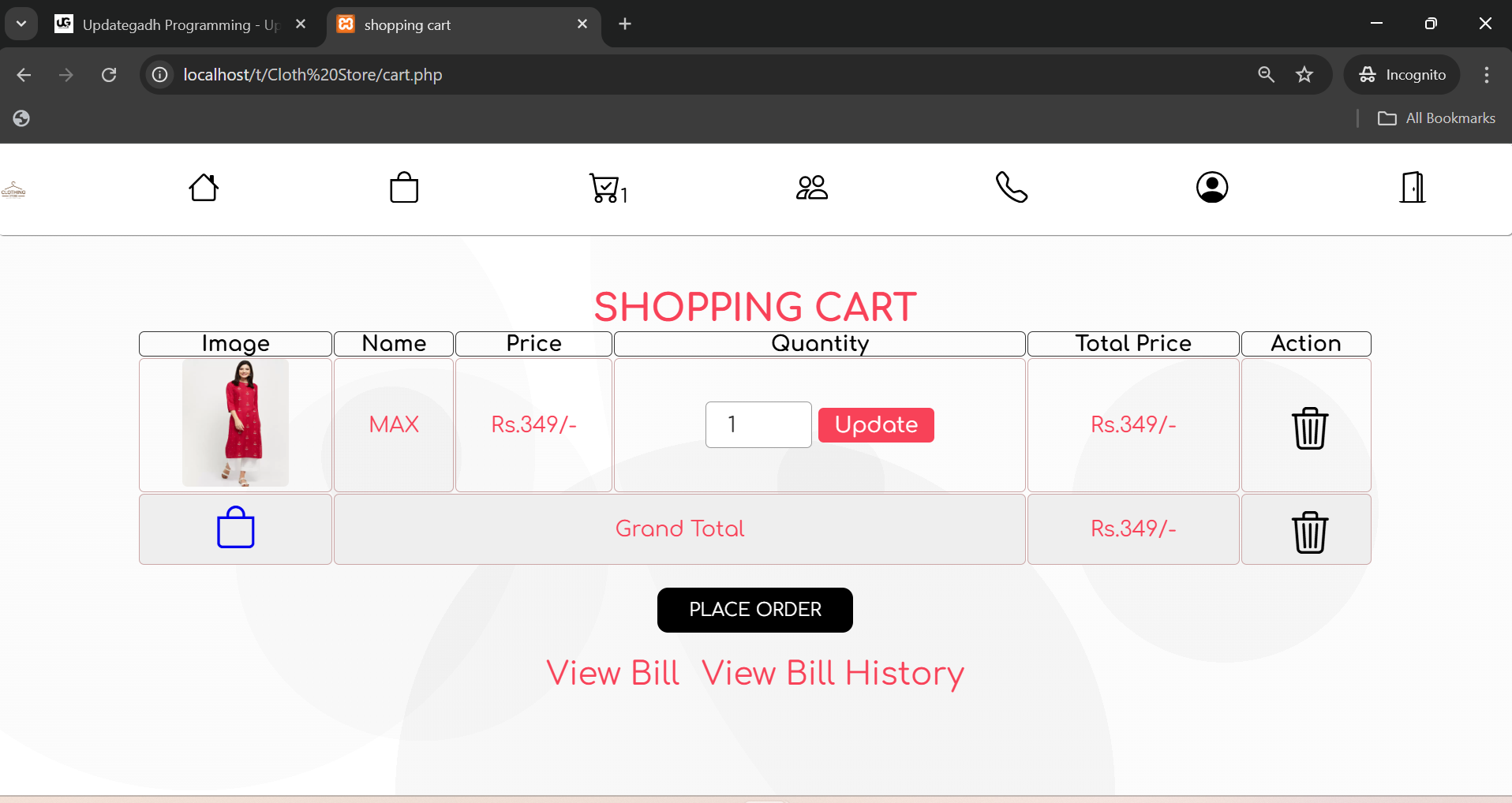Click the Quantity column header

pos(820,344)
